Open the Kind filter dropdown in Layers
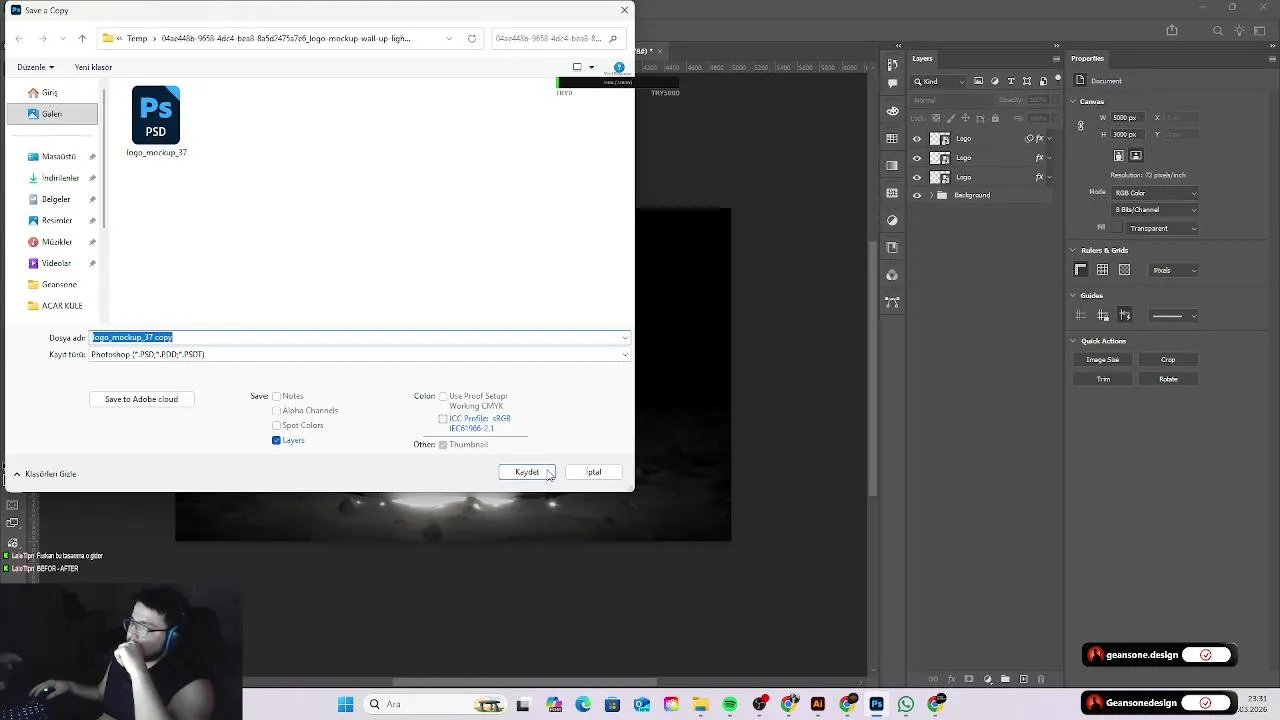This screenshot has width=1280, height=720. pyautogui.click(x=941, y=81)
